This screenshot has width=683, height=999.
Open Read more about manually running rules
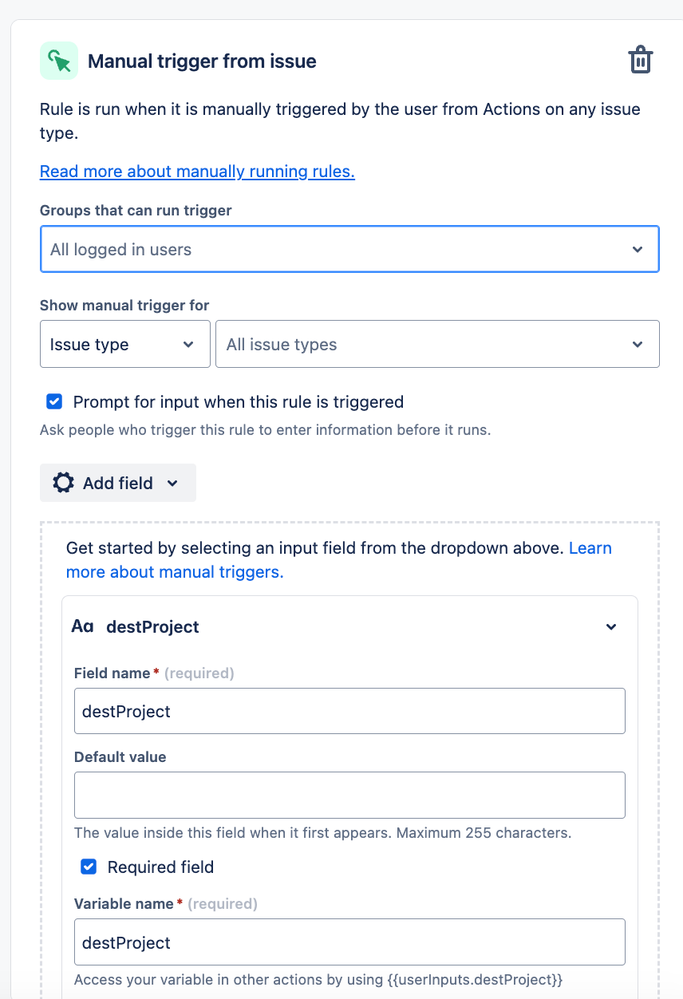coord(197,171)
